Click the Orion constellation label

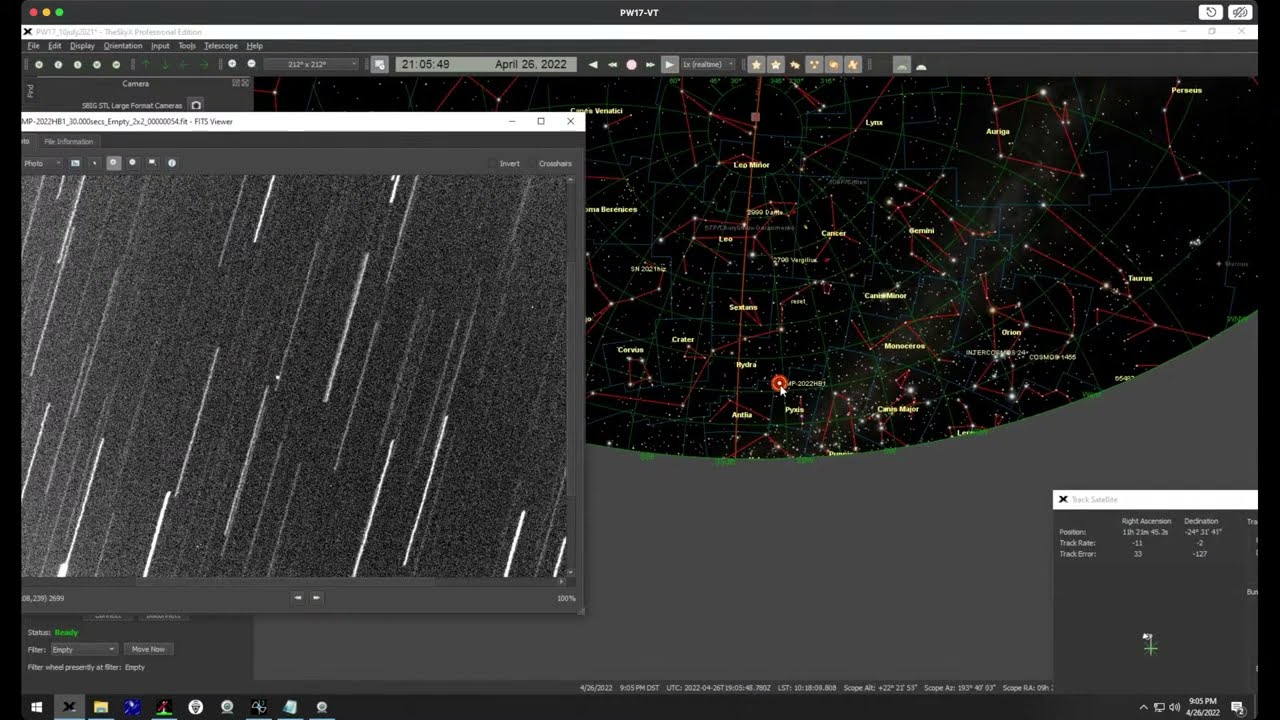coord(1012,332)
